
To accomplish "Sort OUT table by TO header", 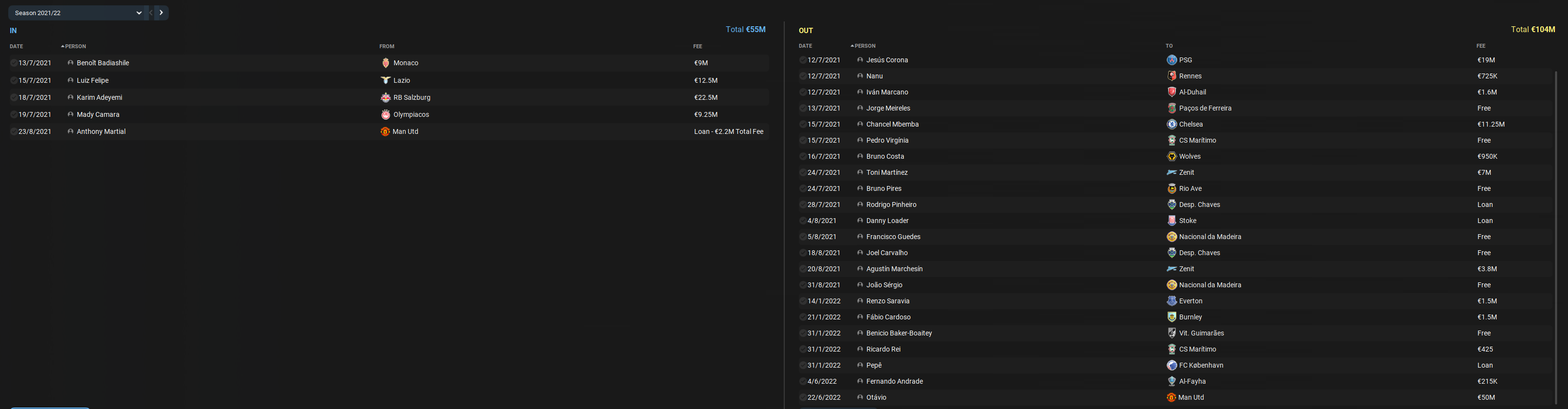I will point(1169,46).
